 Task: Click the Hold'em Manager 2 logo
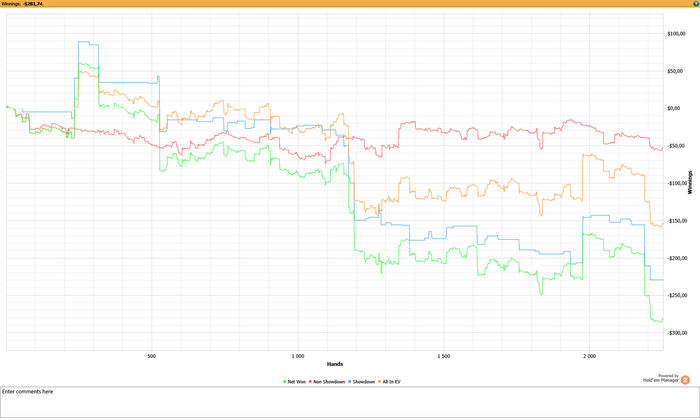coord(685,380)
